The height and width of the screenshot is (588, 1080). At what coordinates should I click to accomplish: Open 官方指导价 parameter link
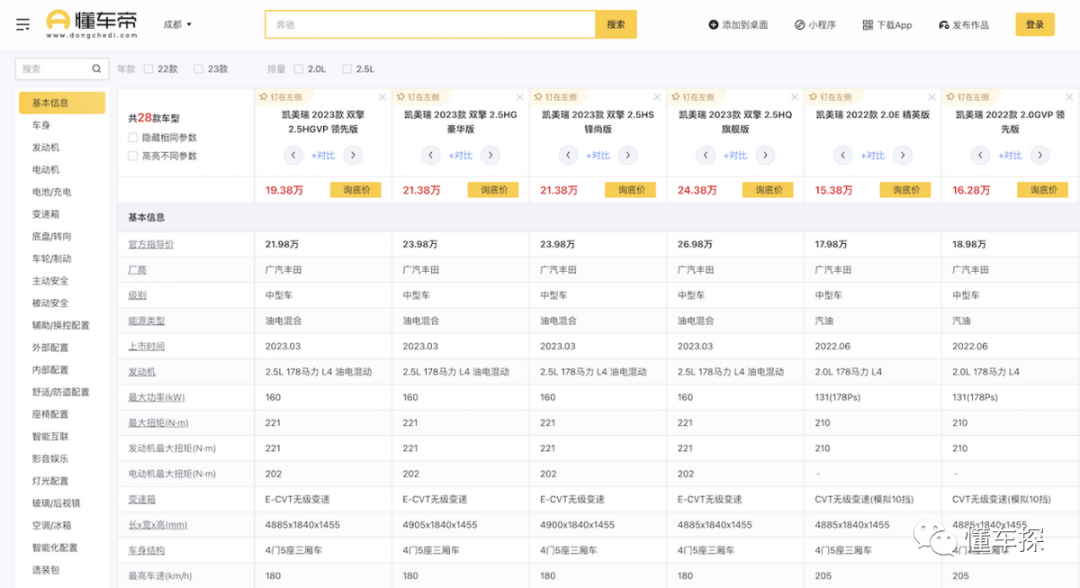click(x=151, y=244)
